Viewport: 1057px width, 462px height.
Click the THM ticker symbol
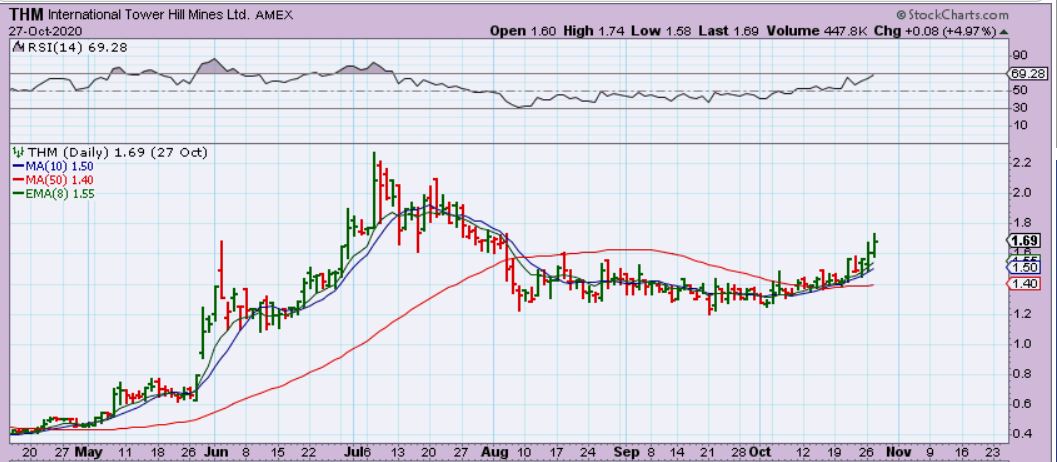[26, 14]
